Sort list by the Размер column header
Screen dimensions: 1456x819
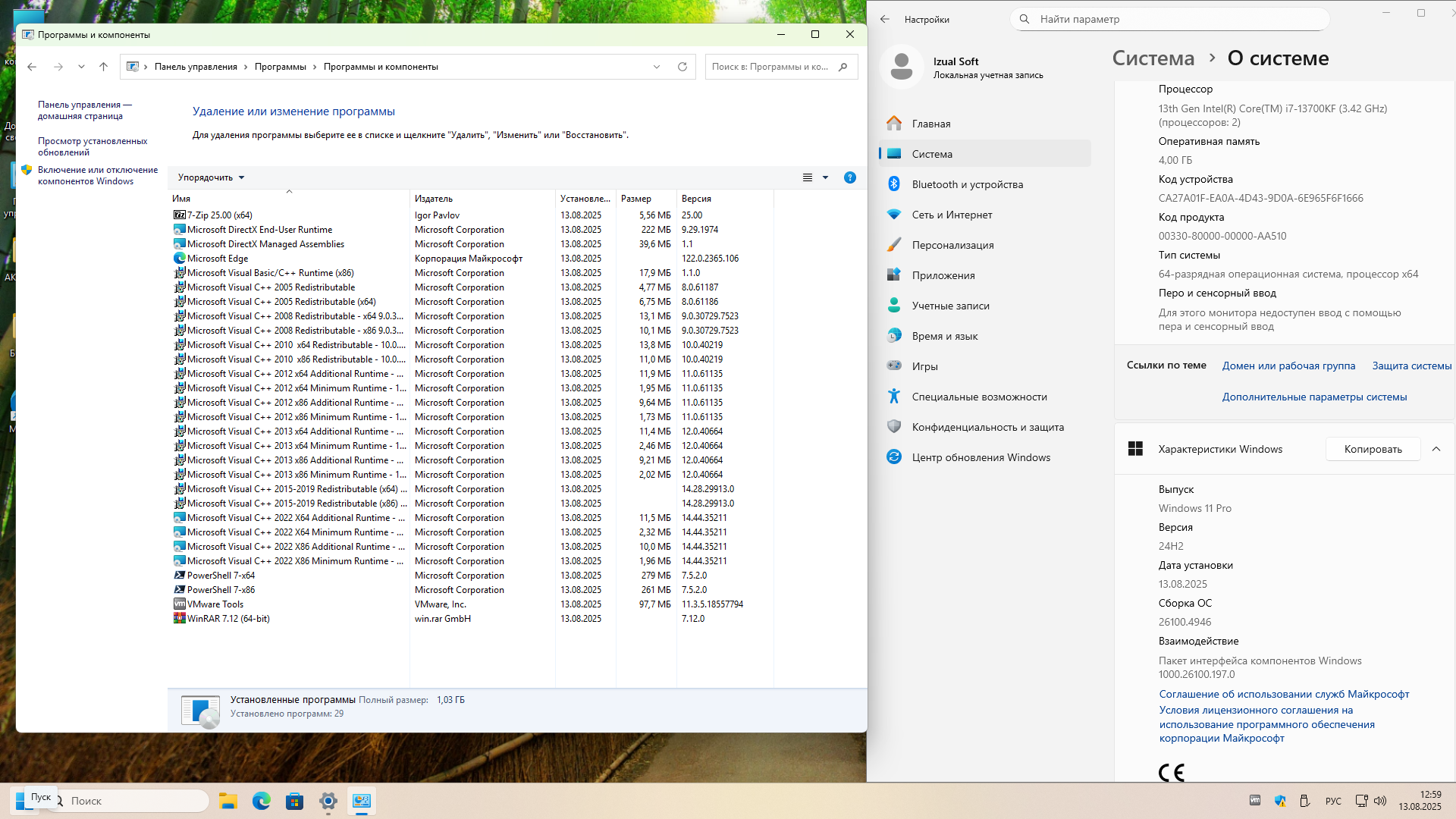(645, 198)
